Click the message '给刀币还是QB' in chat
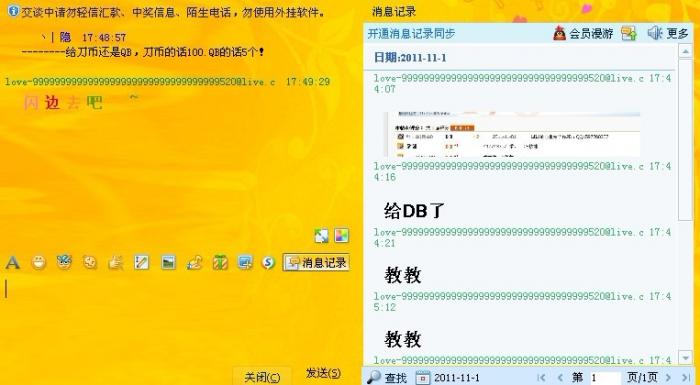Image resolution: width=700 pixels, height=385 pixels. 143,52
